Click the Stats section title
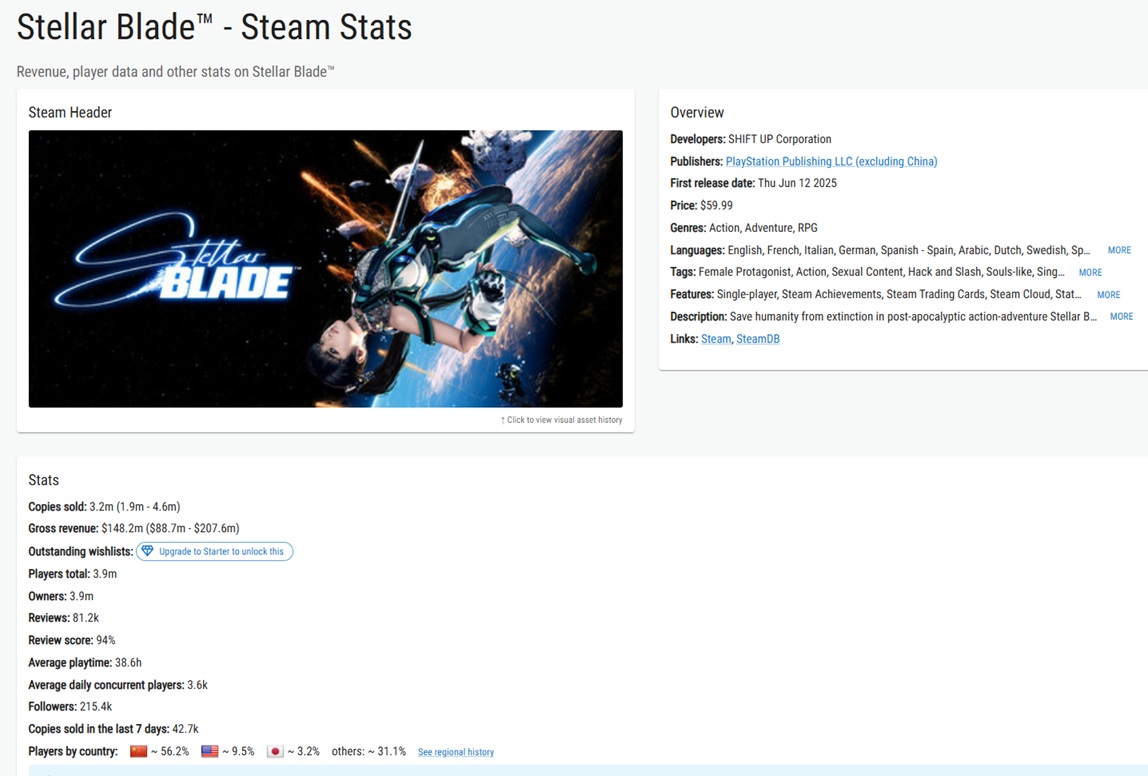This screenshot has height=776, width=1148. pyautogui.click(x=43, y=480)
